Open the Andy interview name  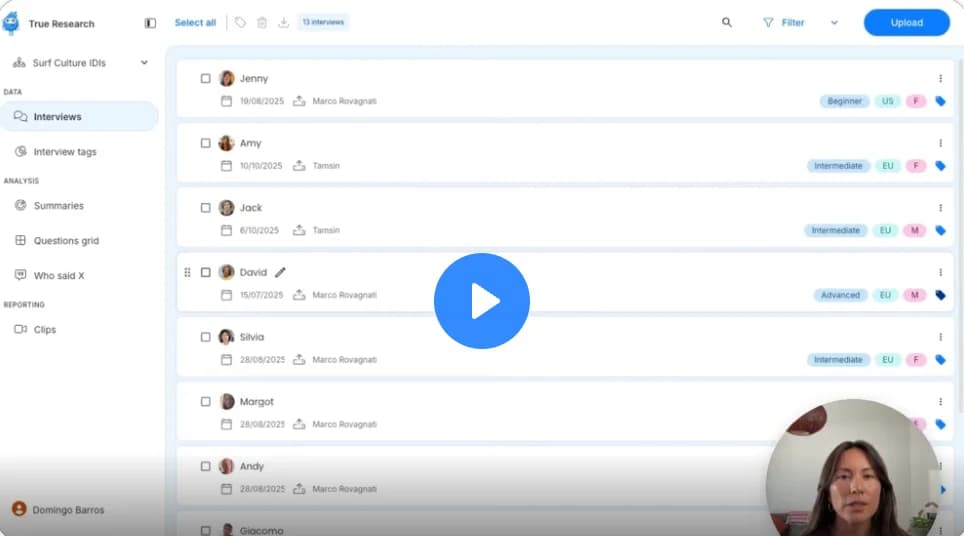[251, 466]
